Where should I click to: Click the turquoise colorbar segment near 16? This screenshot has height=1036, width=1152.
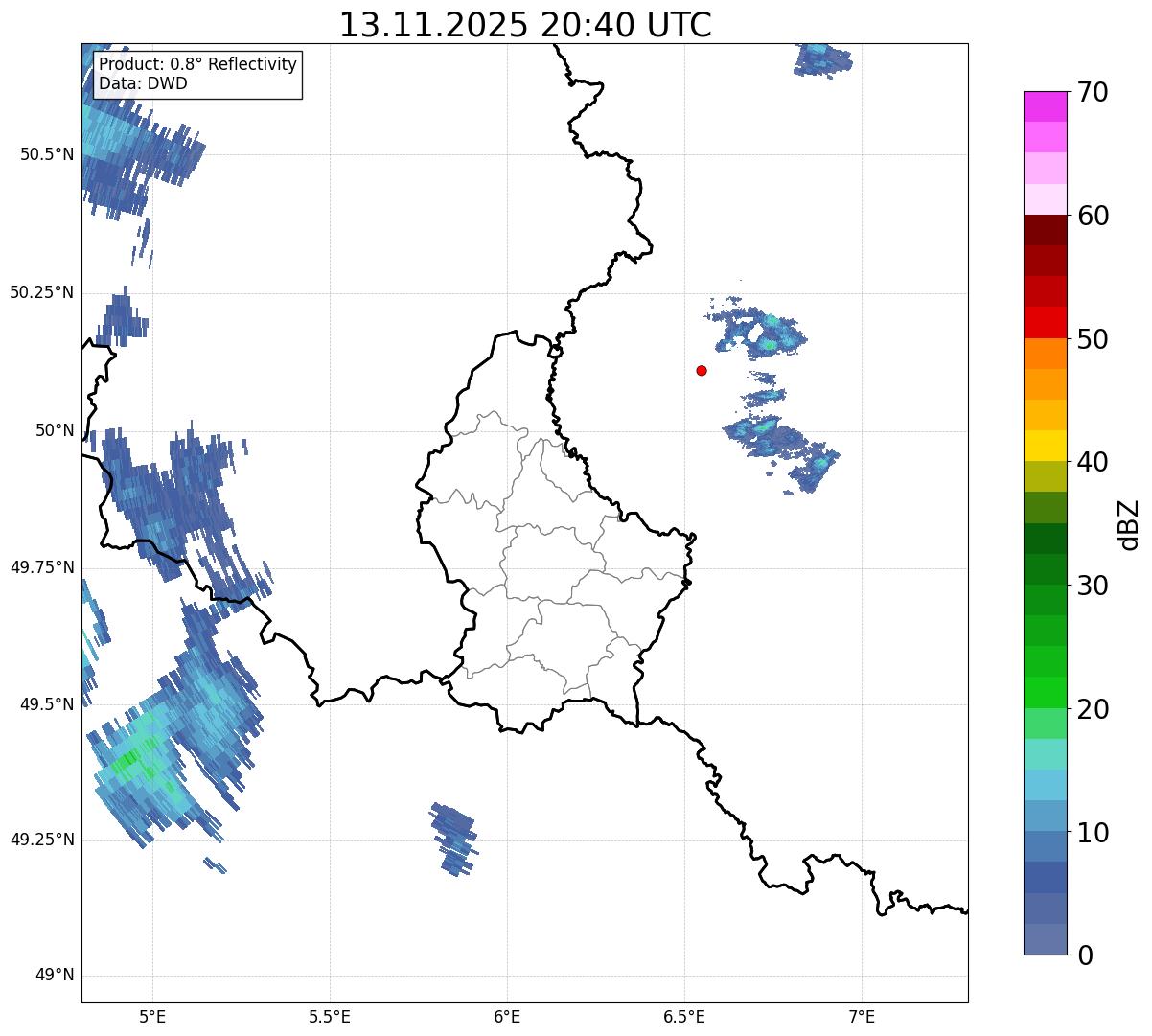click(1045, 754)
